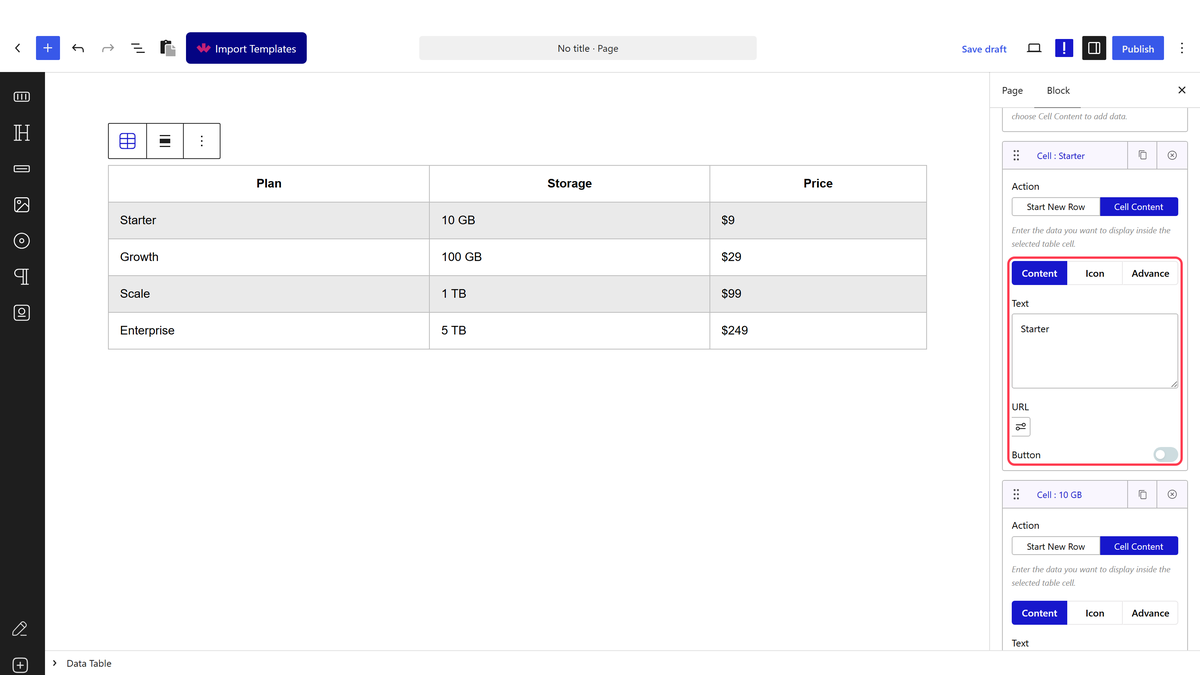Click drag handle of Cell : 10 GB

(x=1016, y=495)
